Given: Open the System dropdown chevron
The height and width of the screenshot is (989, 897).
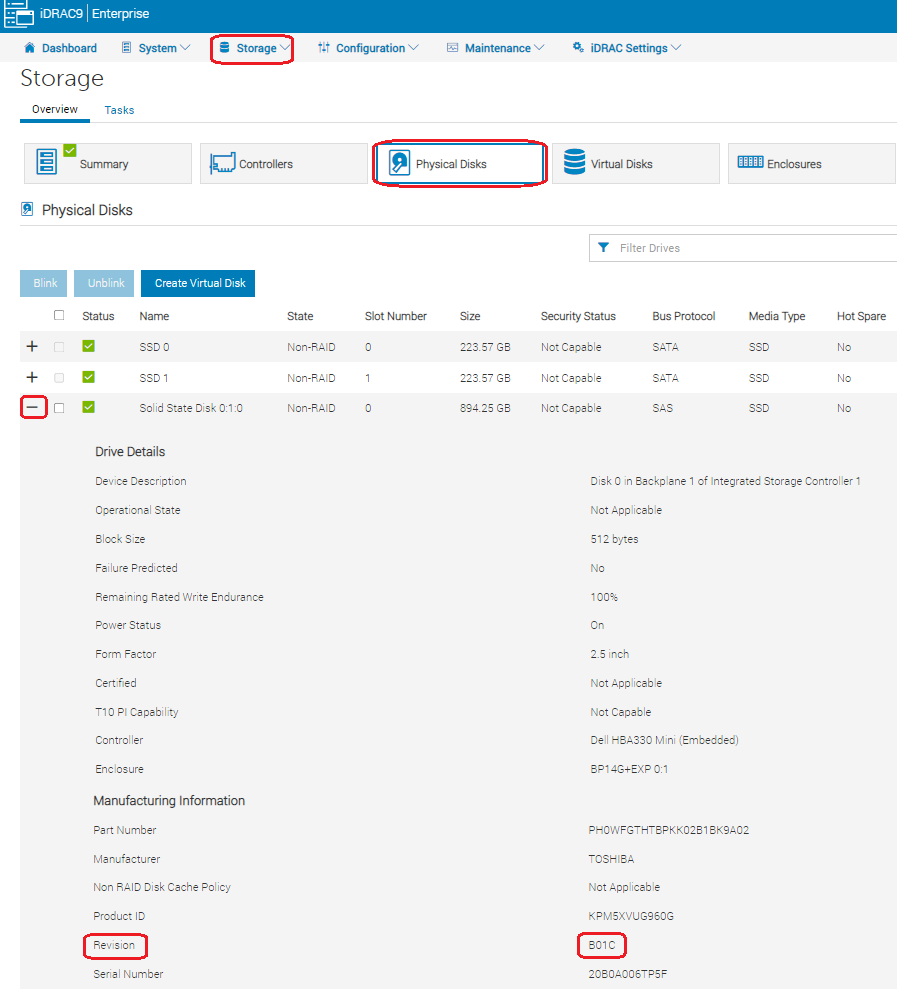Looking at the screenshot, I should 185,48.
